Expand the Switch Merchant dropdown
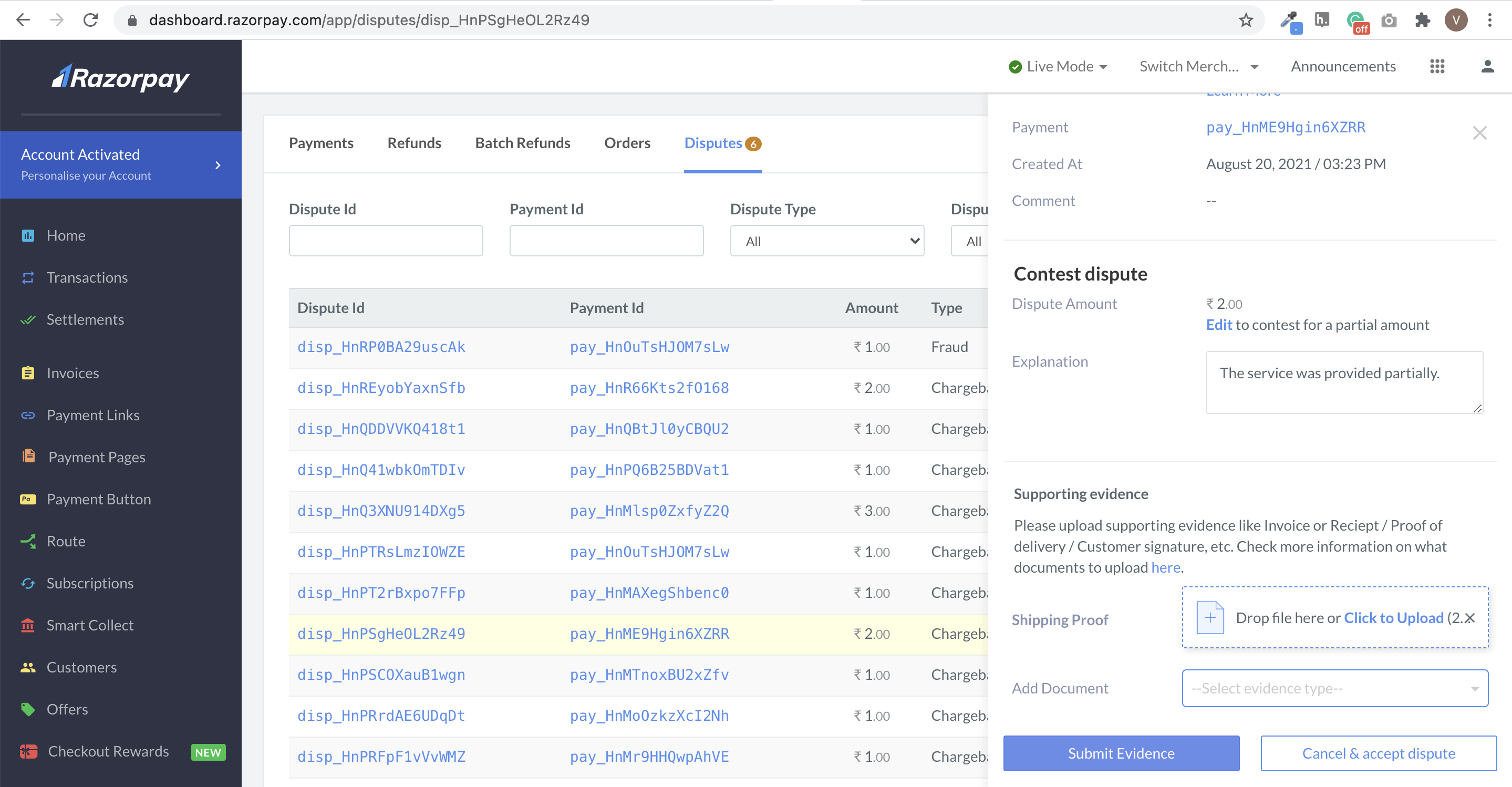This screenshot has width=1512, height=787. [1198, 66]
